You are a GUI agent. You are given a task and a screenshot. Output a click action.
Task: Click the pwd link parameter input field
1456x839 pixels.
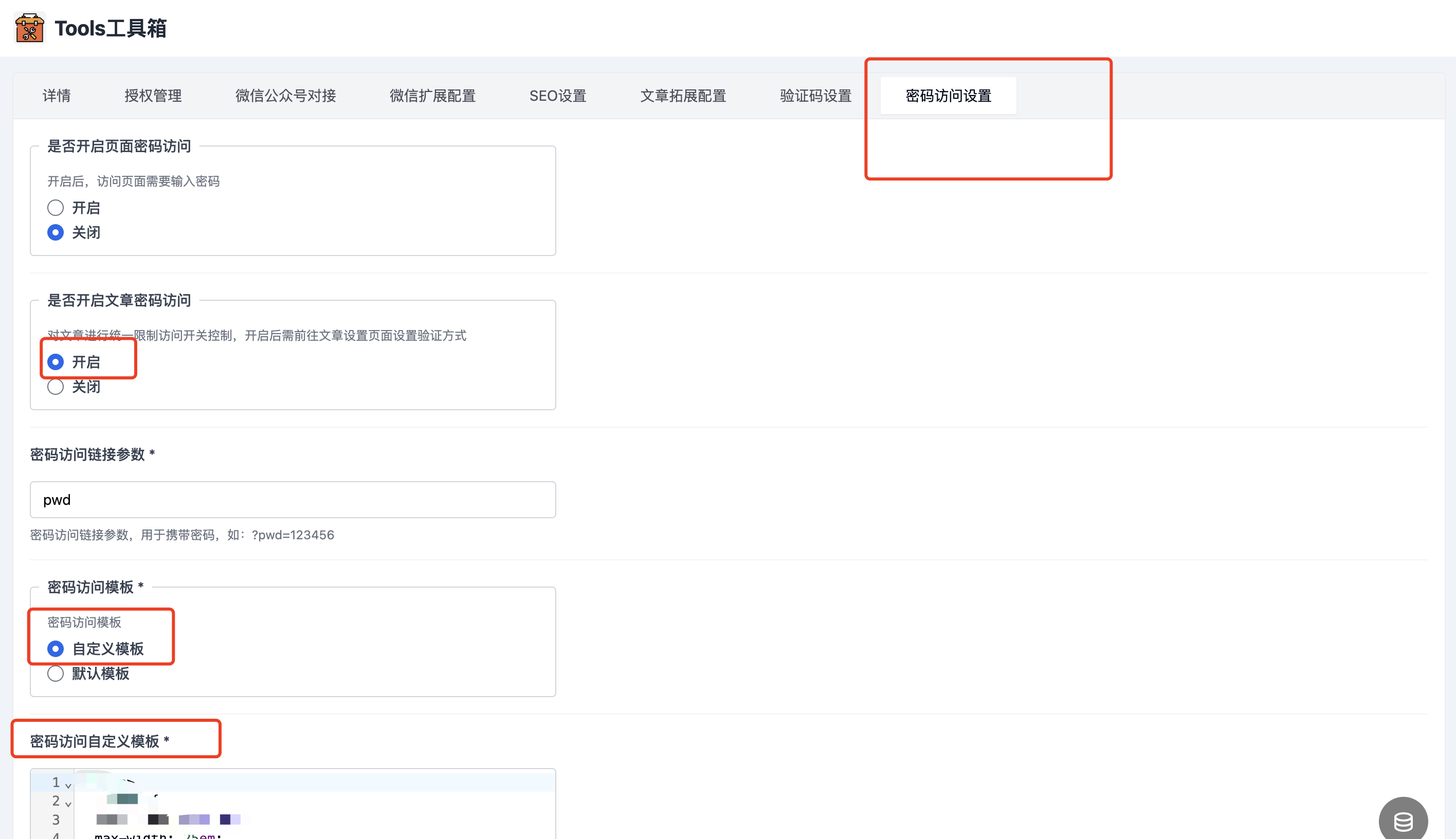pos(293,500)
